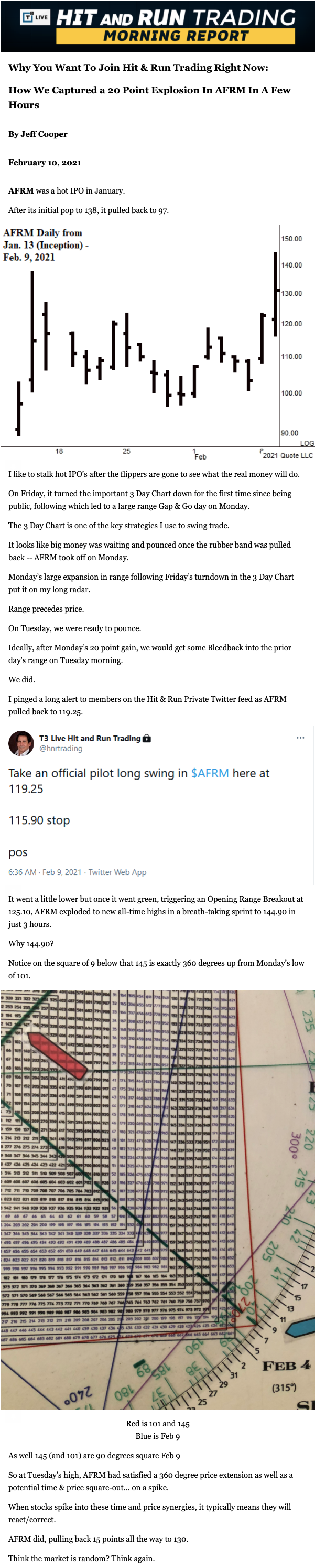
Task: Click the Morning Report yellow banner strip
Action: (176, 36)
